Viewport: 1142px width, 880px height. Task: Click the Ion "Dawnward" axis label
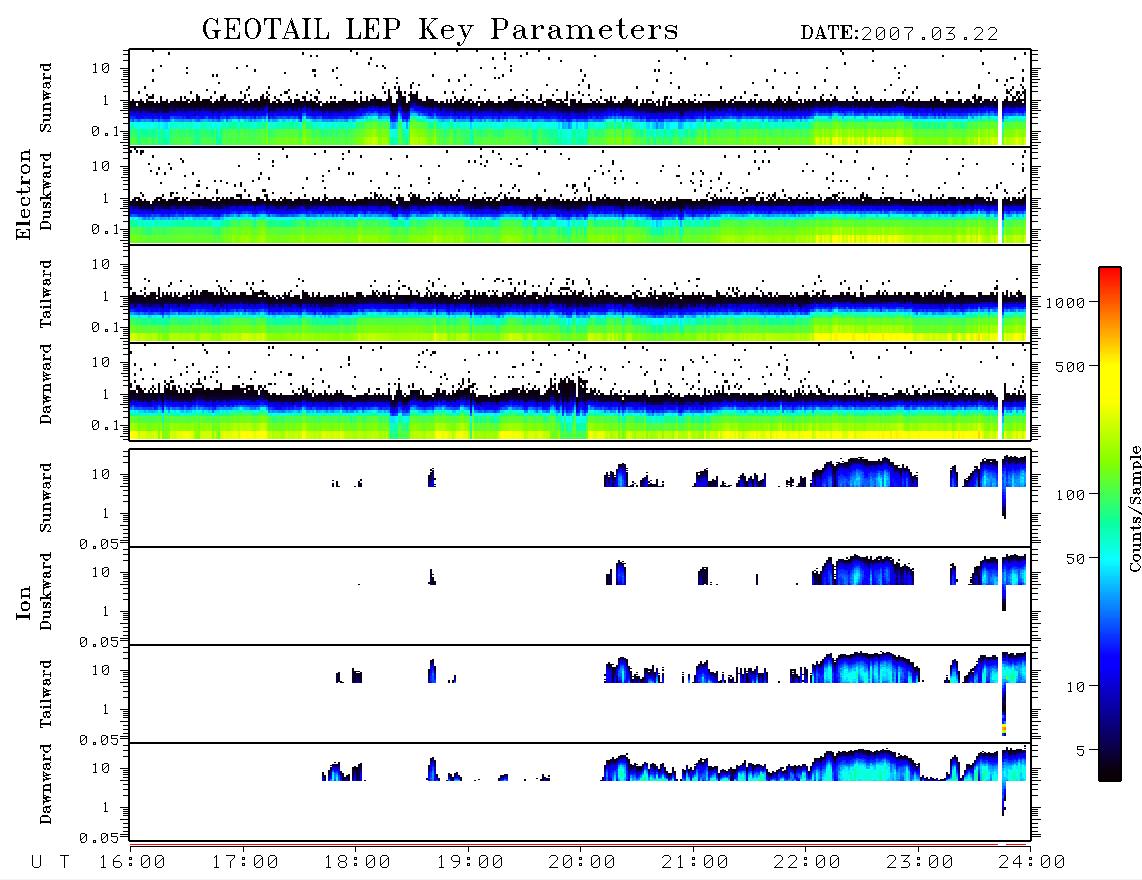46,784
